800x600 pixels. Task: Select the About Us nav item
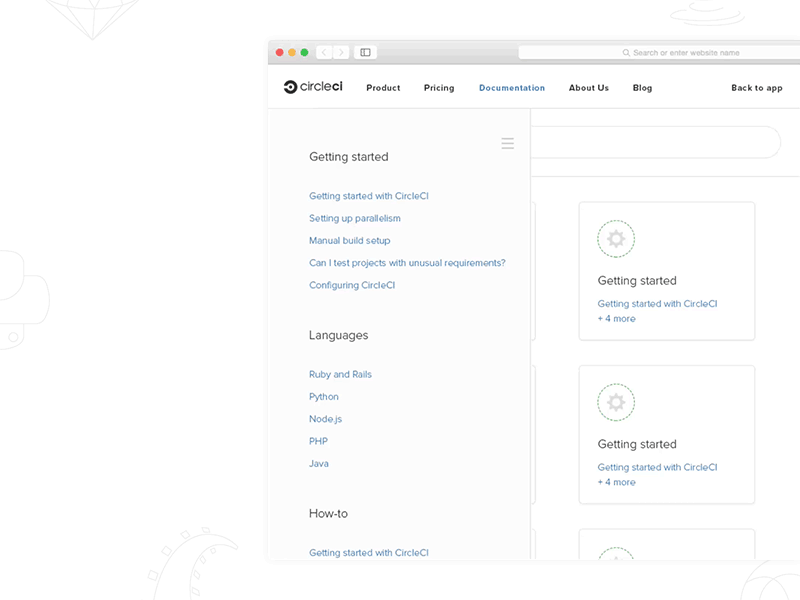click(x=589, y=88)
